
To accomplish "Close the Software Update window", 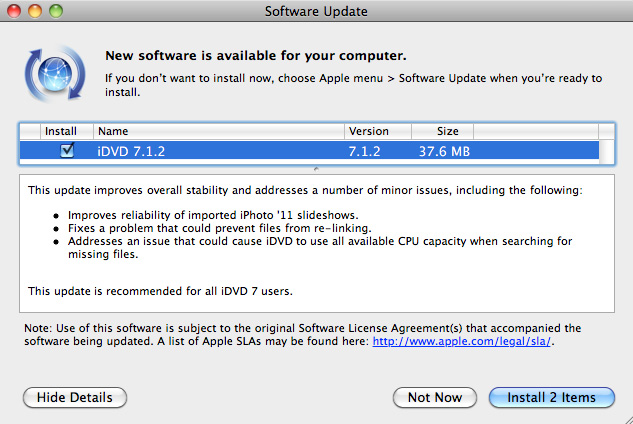I will pyautogui.click(x=14, y=11).
